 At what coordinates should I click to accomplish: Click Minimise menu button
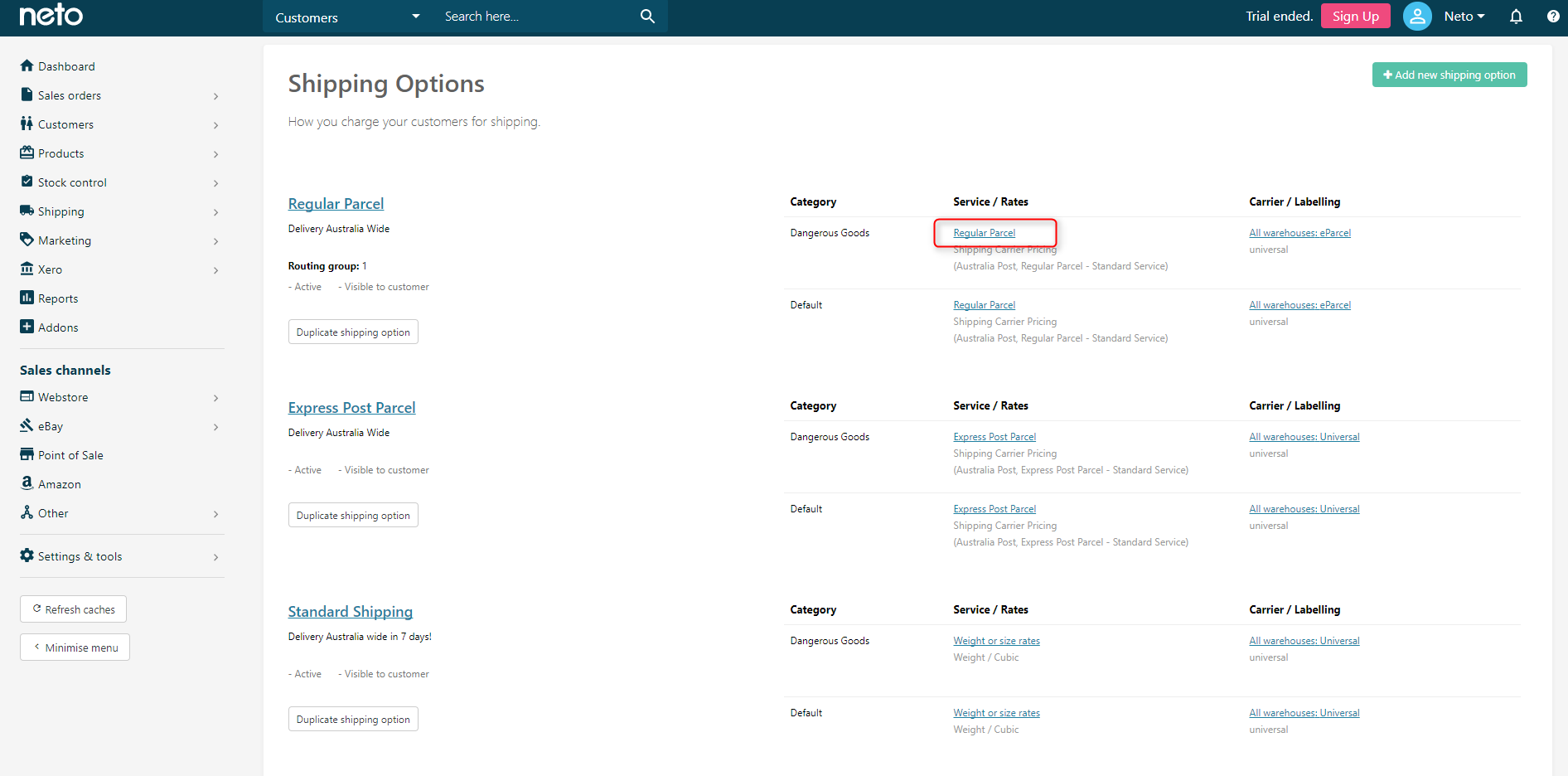pos(75,647)
